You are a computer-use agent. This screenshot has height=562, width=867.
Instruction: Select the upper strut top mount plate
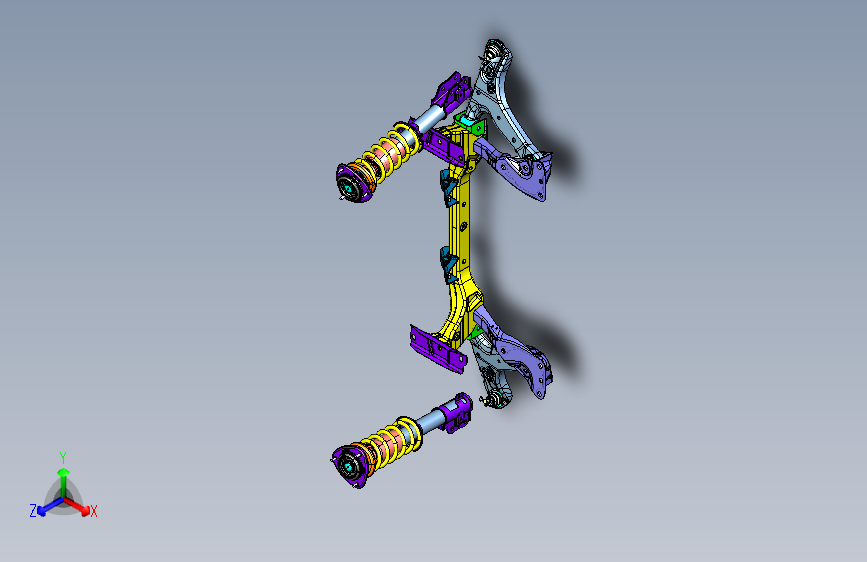pyautogui.click(x=352, y=184)
